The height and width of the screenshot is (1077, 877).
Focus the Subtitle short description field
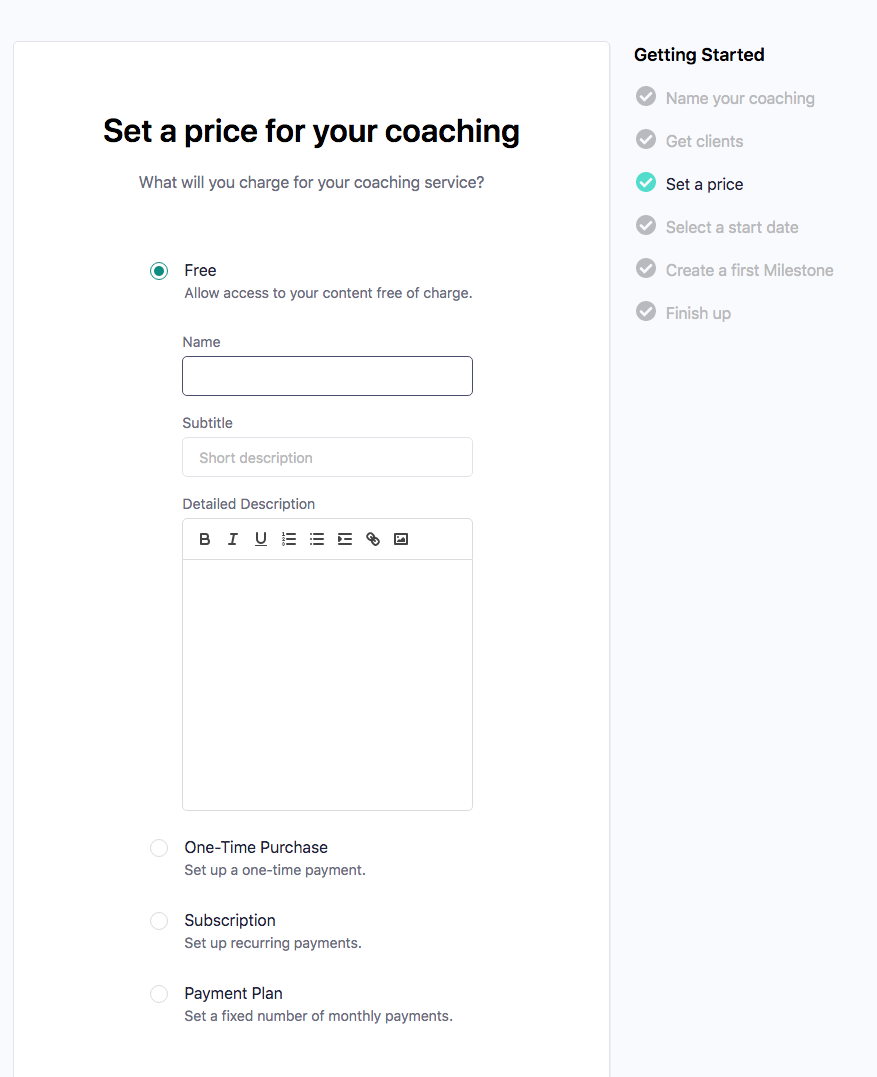(x=327, y=457)
